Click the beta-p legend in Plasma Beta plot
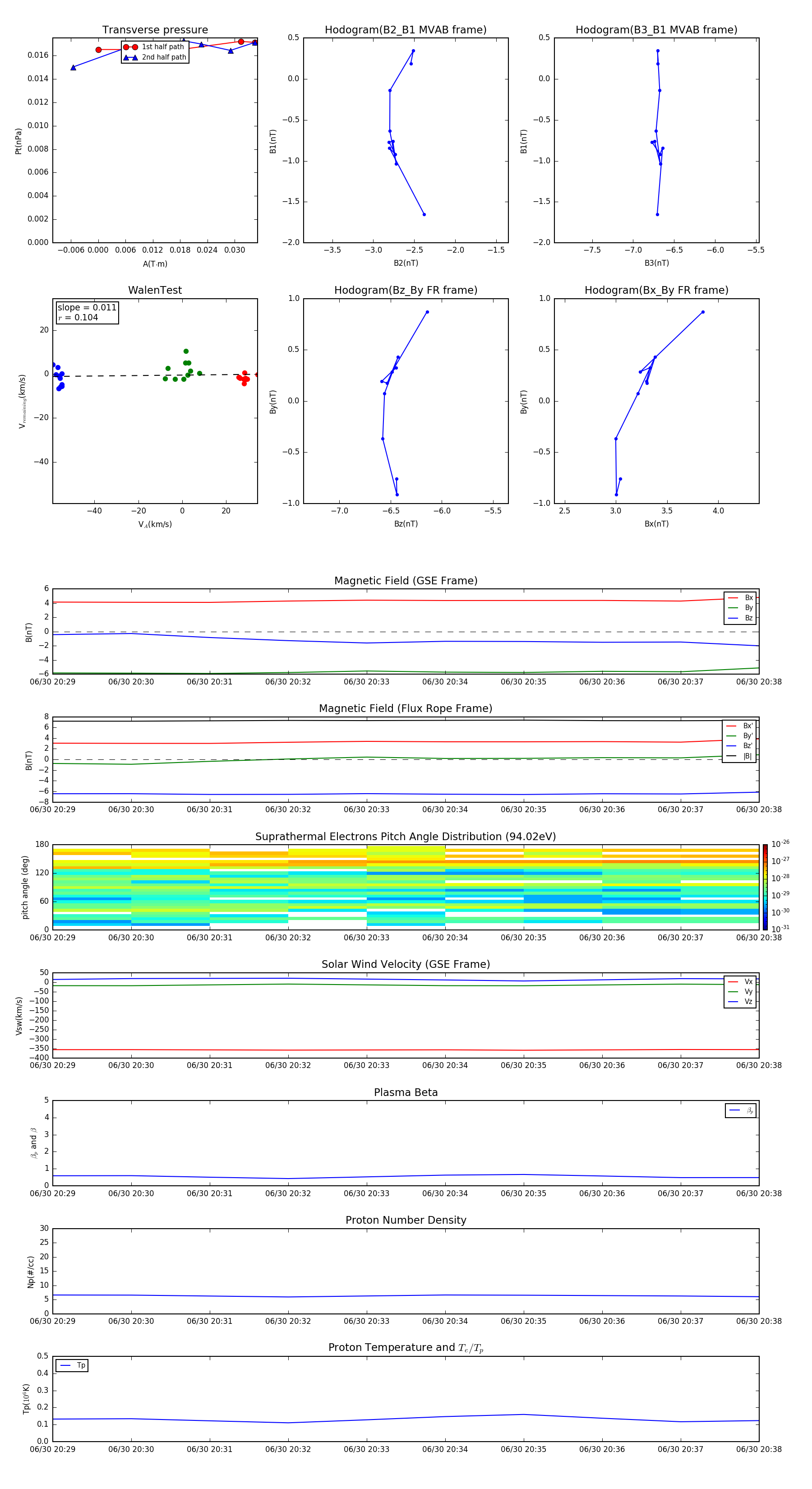Image resolution: width=812 pixels, height=1489 pixels. [741, 1110]
